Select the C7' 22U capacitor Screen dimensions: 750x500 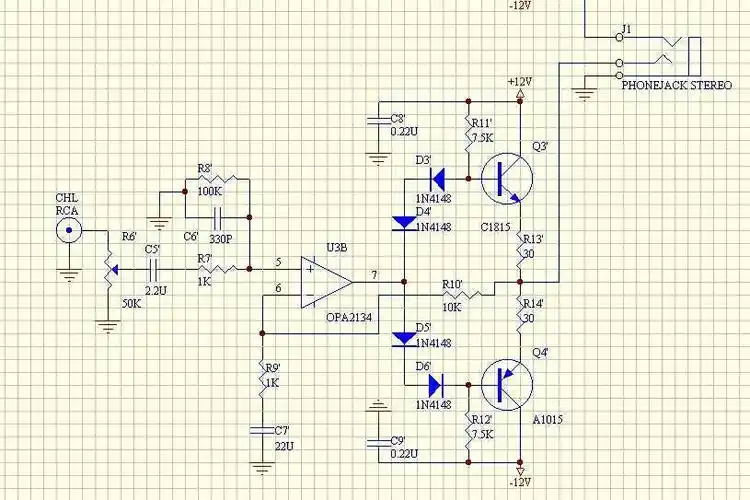pos(261,434)
